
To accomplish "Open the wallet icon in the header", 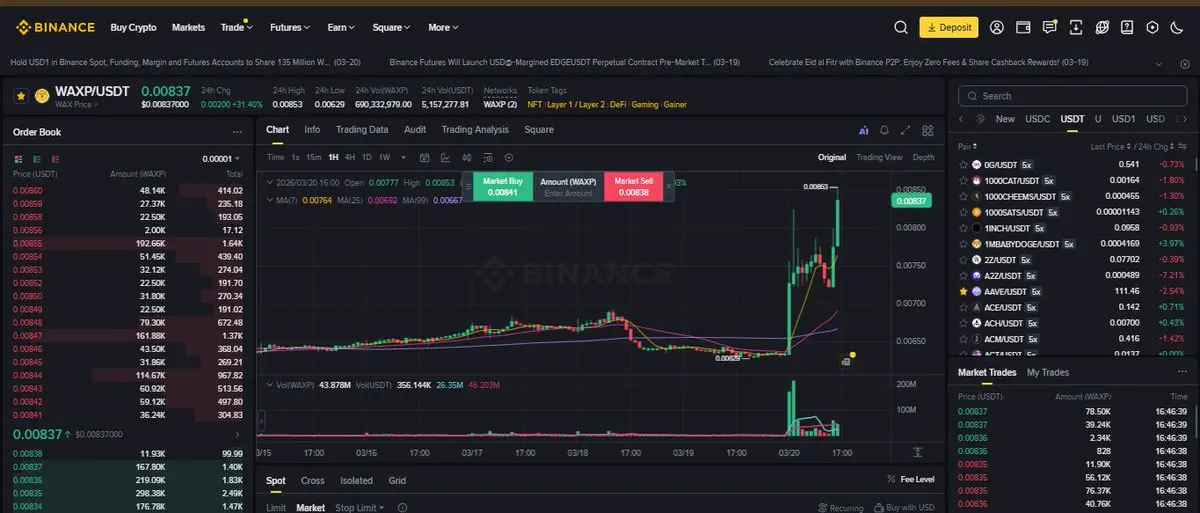I will coord(1023,27).
